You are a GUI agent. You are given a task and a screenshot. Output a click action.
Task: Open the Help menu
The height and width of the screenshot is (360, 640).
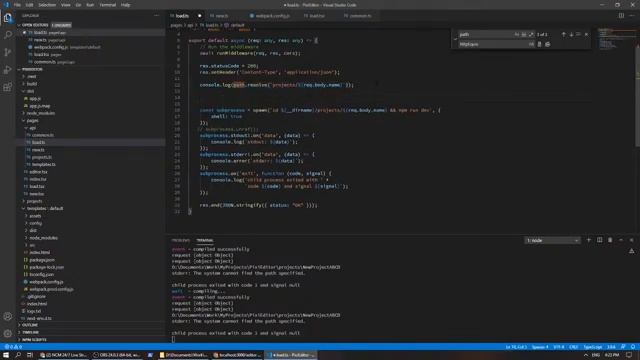coord(126,5)
